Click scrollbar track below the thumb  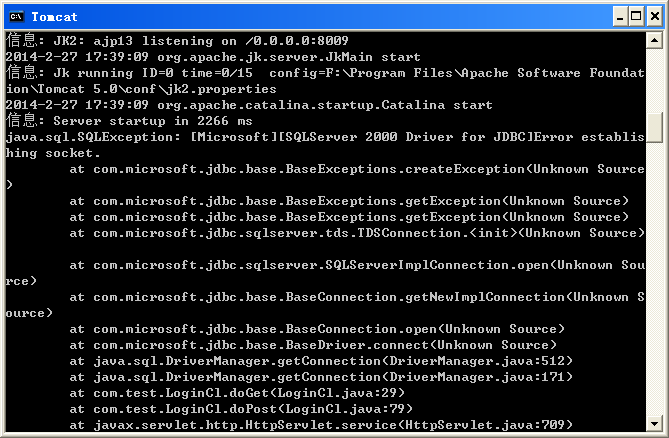pyautogui.click(x=654, y=279)
